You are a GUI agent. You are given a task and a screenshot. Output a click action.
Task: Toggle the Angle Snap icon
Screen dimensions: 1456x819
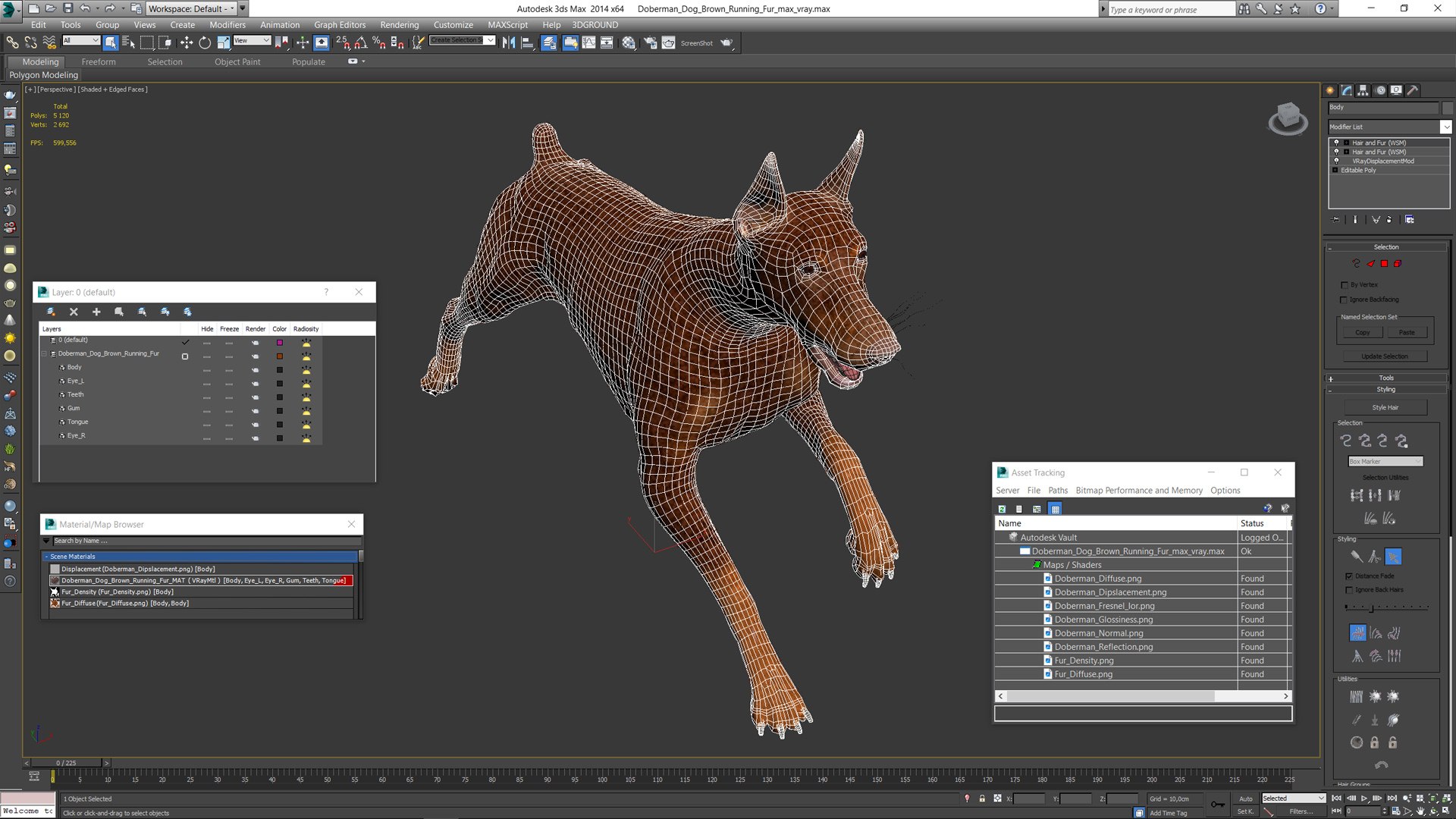click(361, 42)
